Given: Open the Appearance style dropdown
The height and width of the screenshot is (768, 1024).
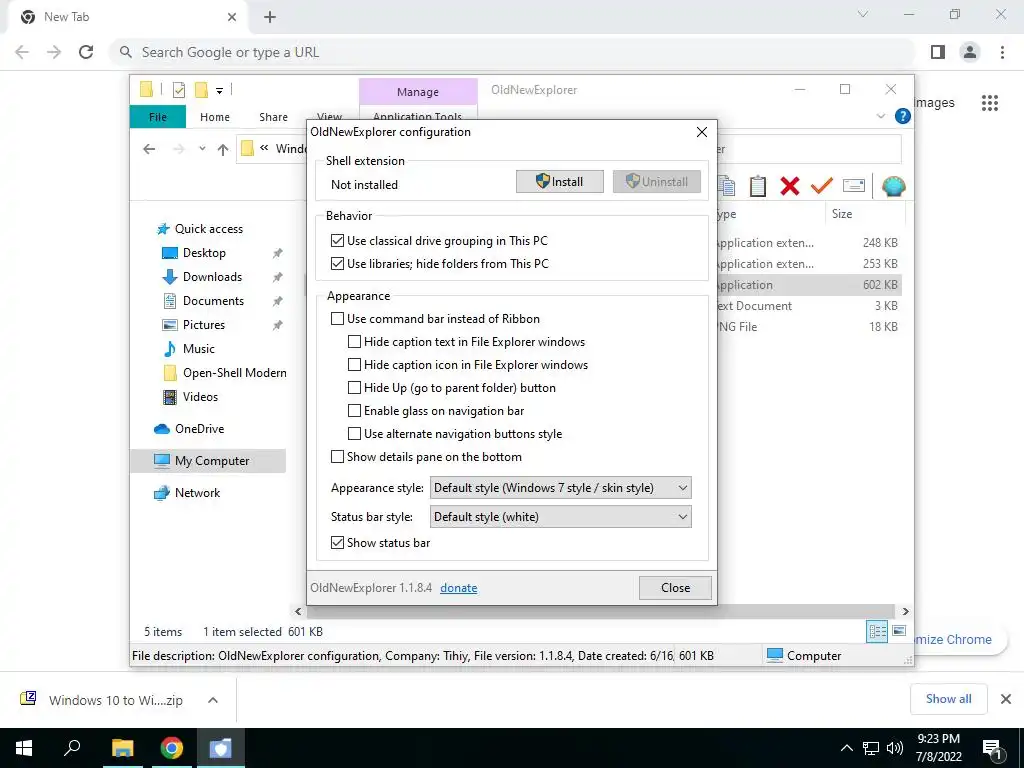Looking at the screenshot, I should 560,488.
